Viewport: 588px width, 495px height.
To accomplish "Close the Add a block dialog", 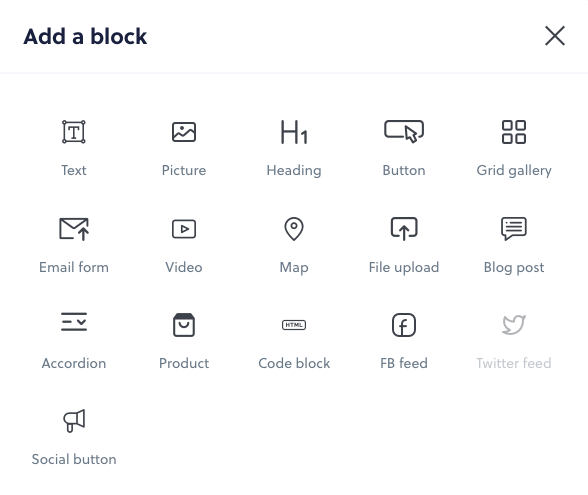I will [x=555, y=36].
